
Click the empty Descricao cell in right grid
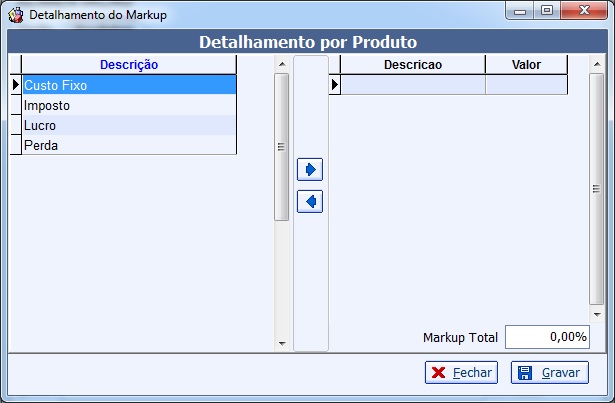(x=412, y=85)
